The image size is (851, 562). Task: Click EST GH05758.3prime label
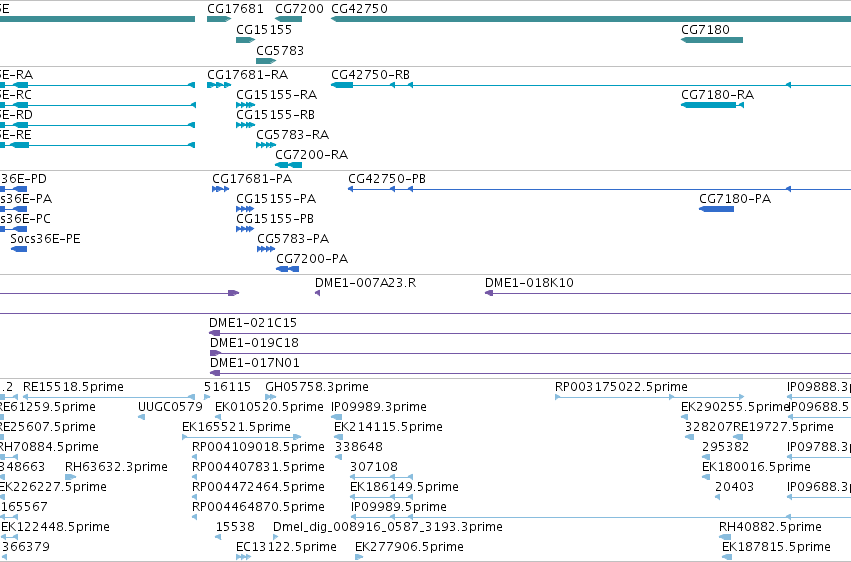click(316, 387)
